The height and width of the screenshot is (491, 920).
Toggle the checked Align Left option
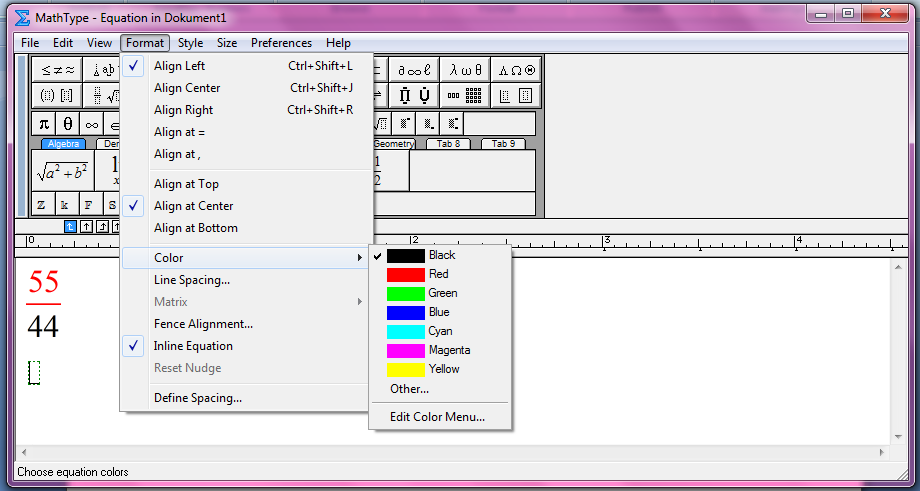click(247, 66)
